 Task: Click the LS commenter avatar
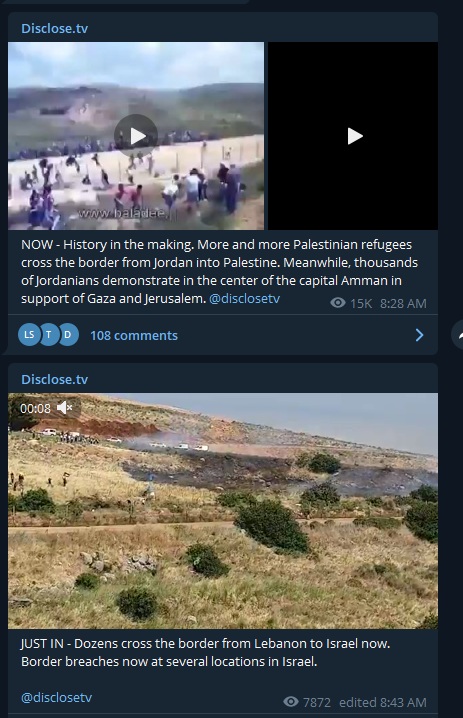(29, 335)
